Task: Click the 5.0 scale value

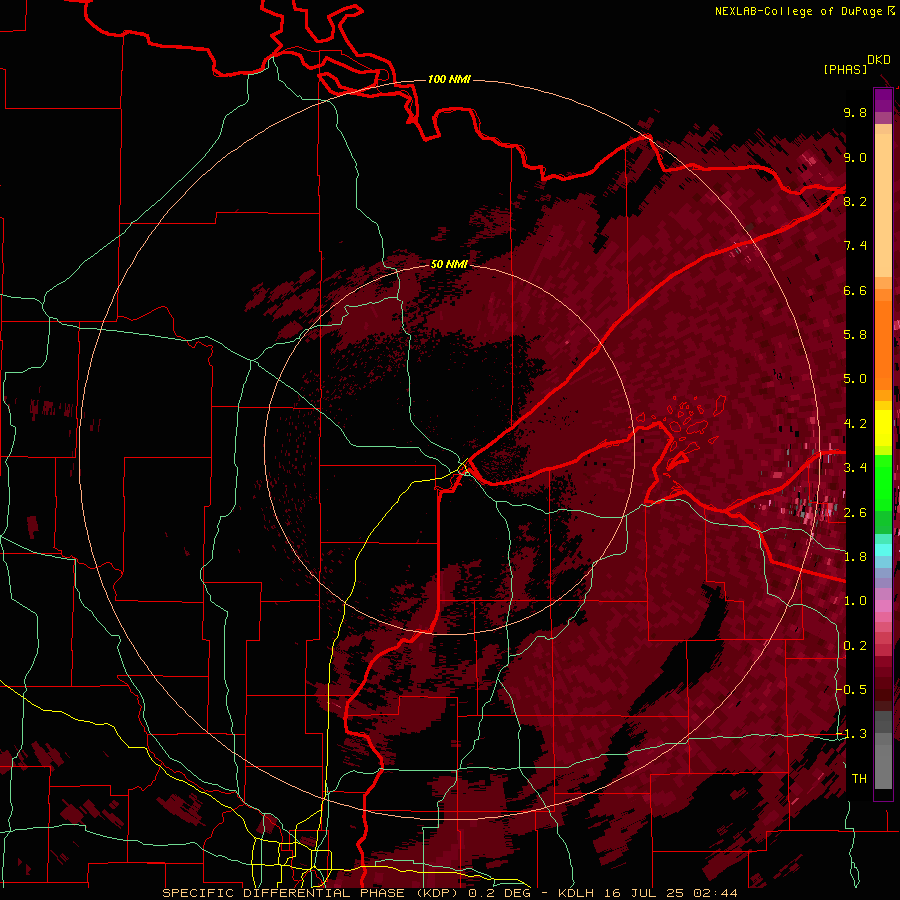Action: click(855, 379)
